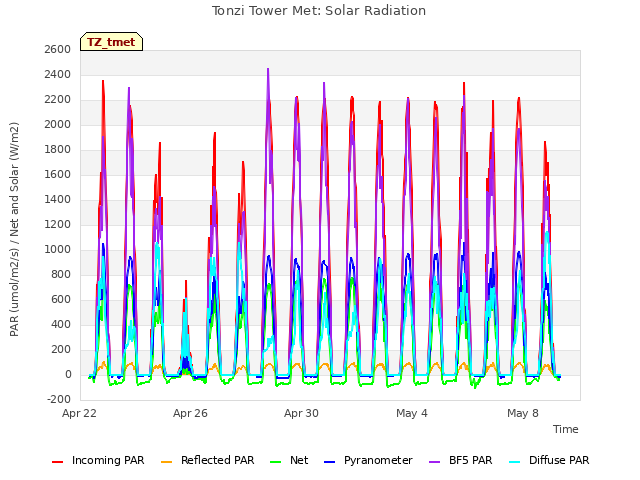Click the small red peak just before Apr 26
The height and width of the screenshot is (480, 640).
point(186,281)
